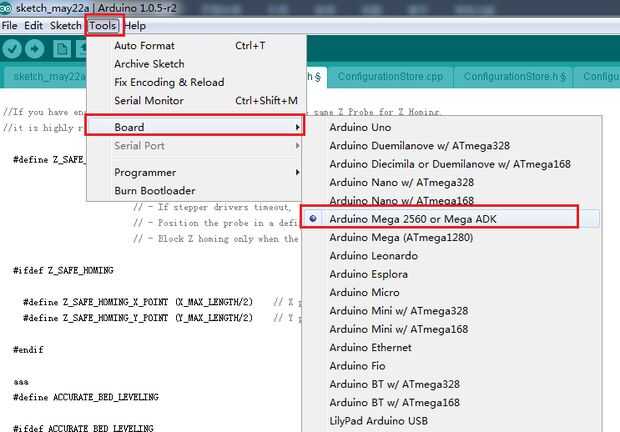620x432 pixels.
Task: Click the stray 'aaa' text line
Action: [21, 382]
